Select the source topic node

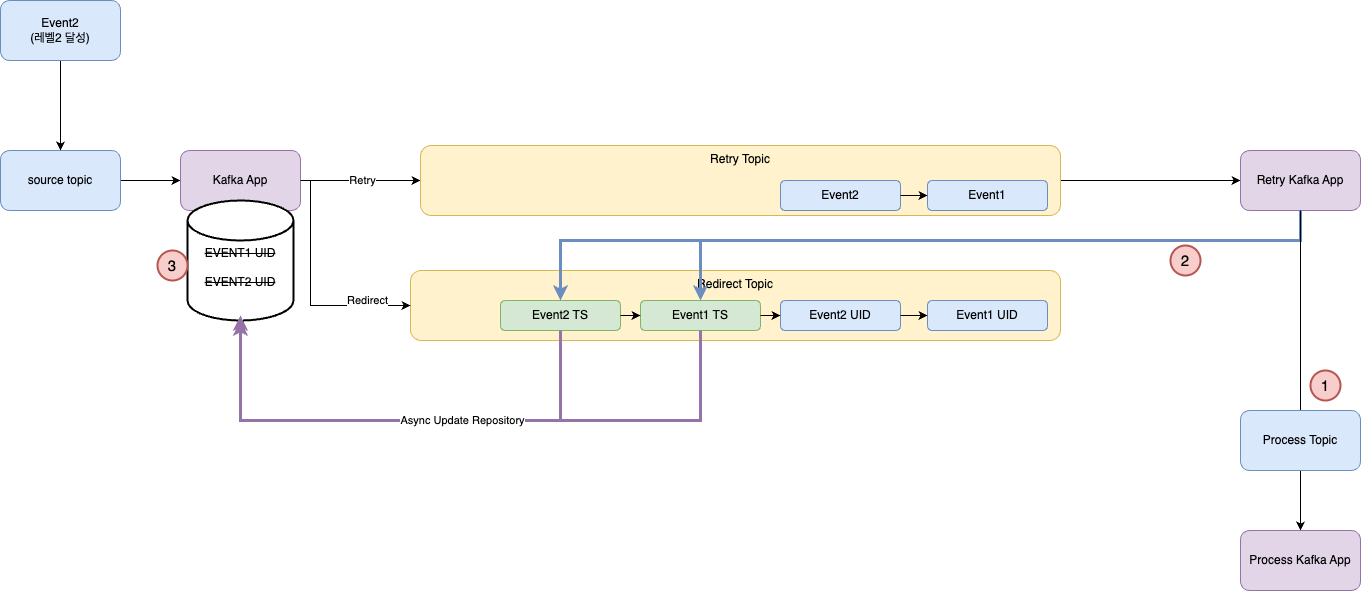click(60, 180)
